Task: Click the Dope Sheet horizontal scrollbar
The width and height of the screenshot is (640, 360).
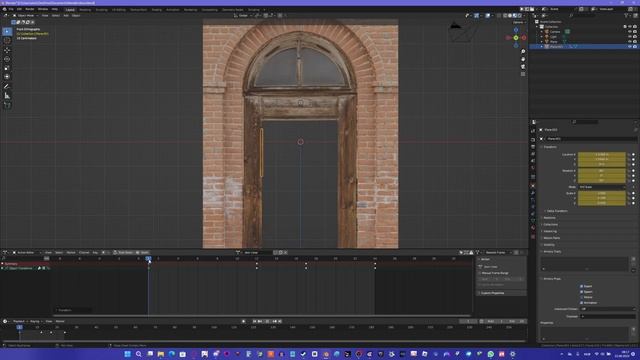Action: [261, 316]
